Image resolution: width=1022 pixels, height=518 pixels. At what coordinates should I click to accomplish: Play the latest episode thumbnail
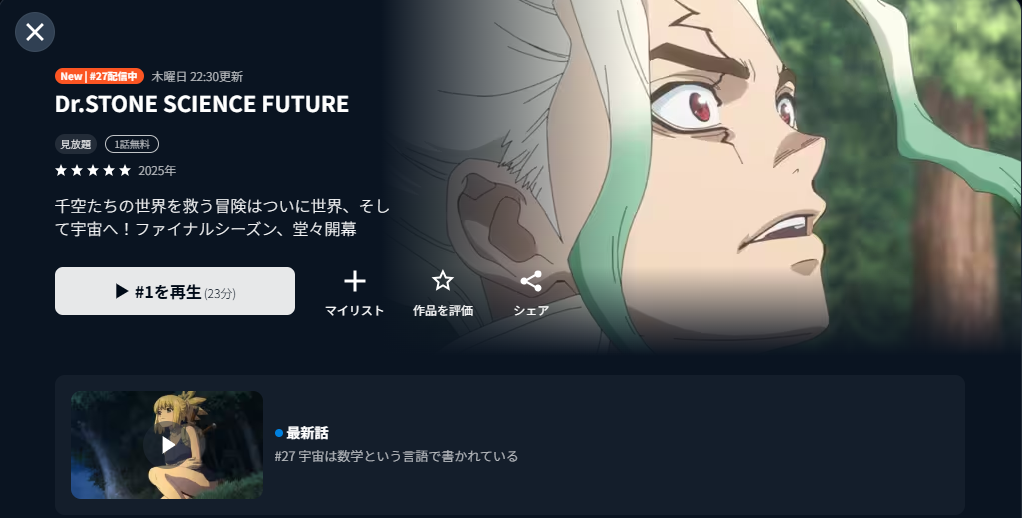point(167,445)
